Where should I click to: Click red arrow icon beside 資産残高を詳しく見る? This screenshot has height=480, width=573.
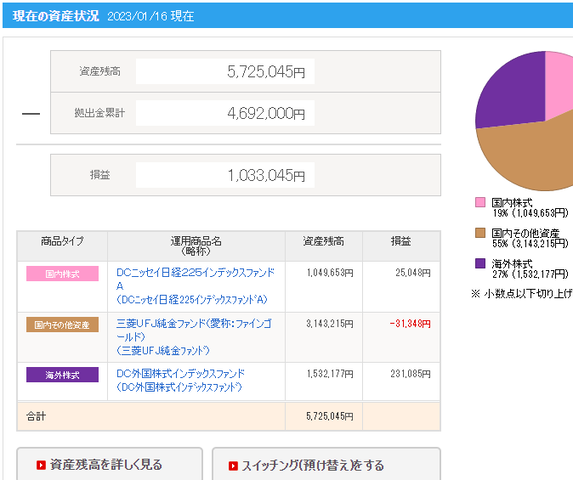click(x=41, y=465)
